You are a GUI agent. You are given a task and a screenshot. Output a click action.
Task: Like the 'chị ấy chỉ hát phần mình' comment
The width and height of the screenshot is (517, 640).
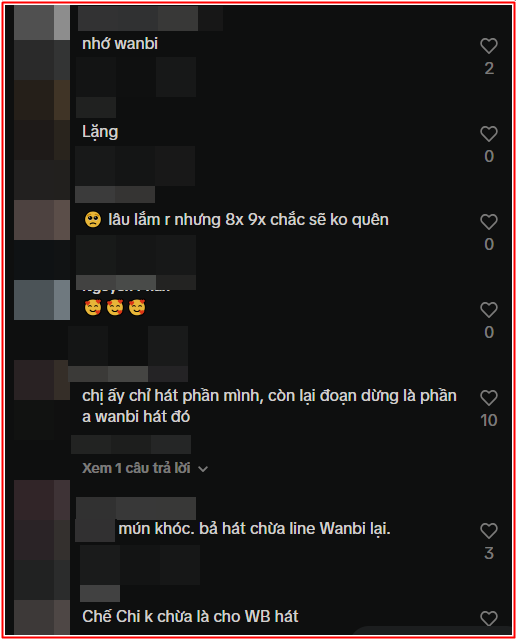488,398
